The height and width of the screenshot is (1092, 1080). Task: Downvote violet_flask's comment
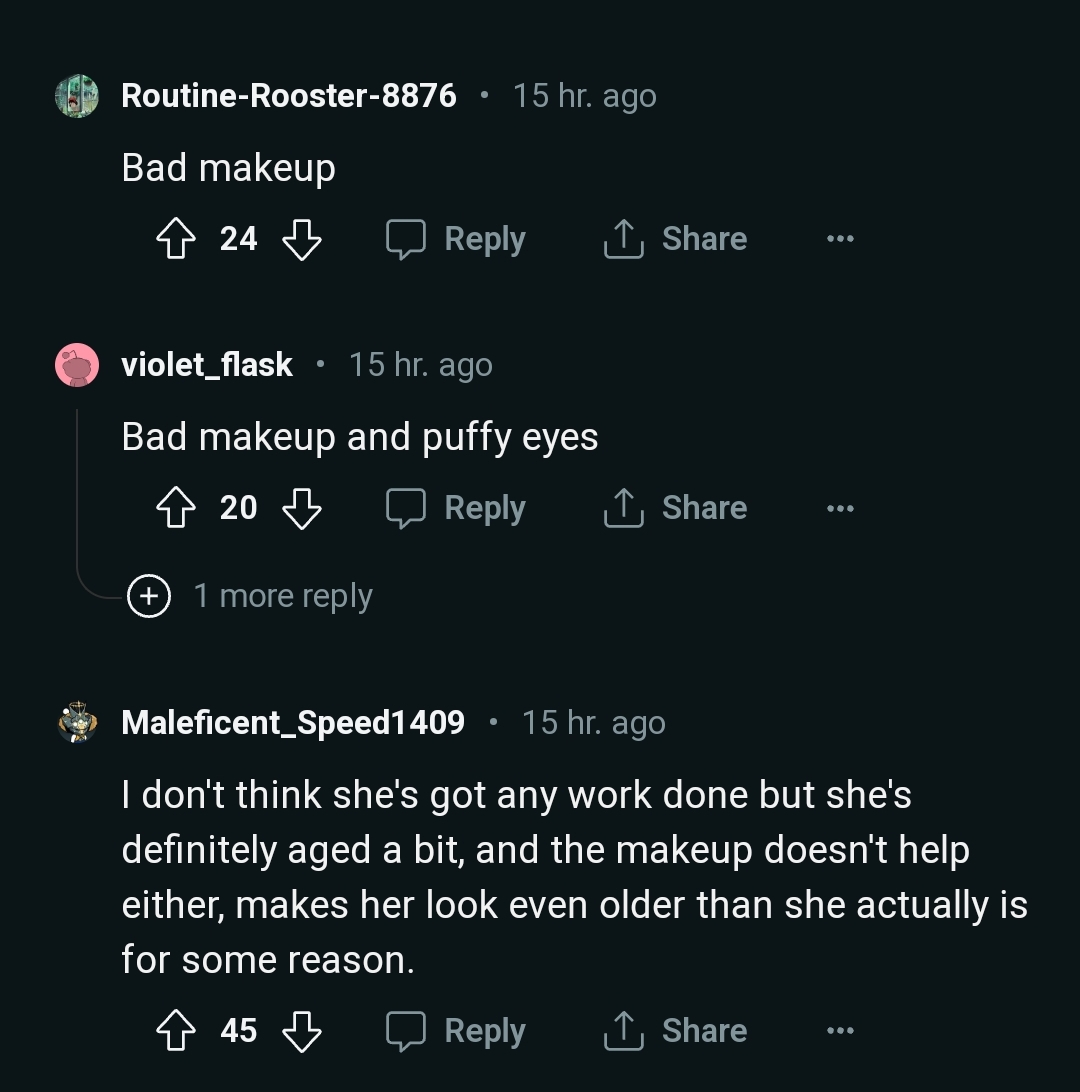301,508
